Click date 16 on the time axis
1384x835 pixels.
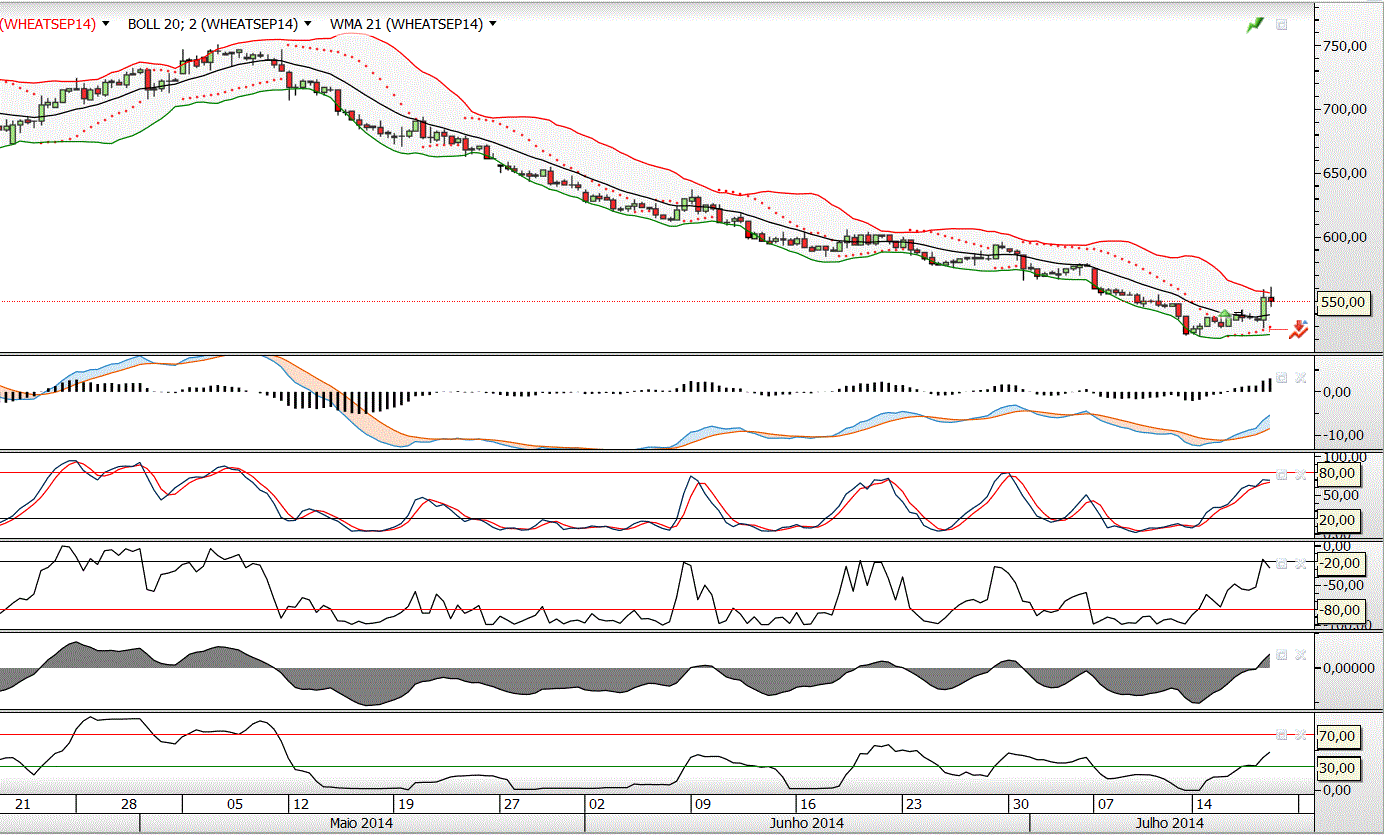tap(808, 804)
